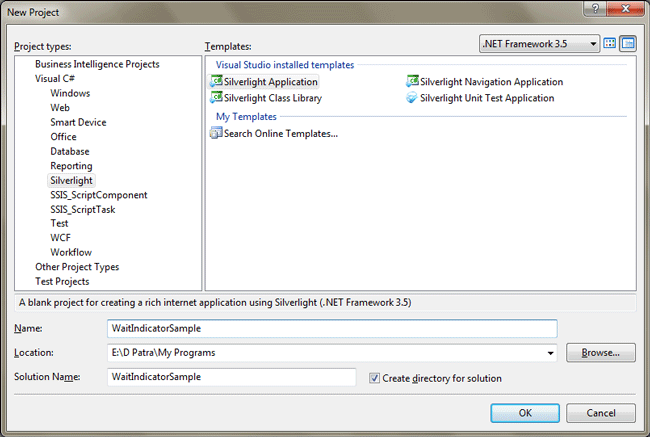Viewport: 650px width, 437px height.
Task: Click the Cancel button
Action: [x=601, y=413]
